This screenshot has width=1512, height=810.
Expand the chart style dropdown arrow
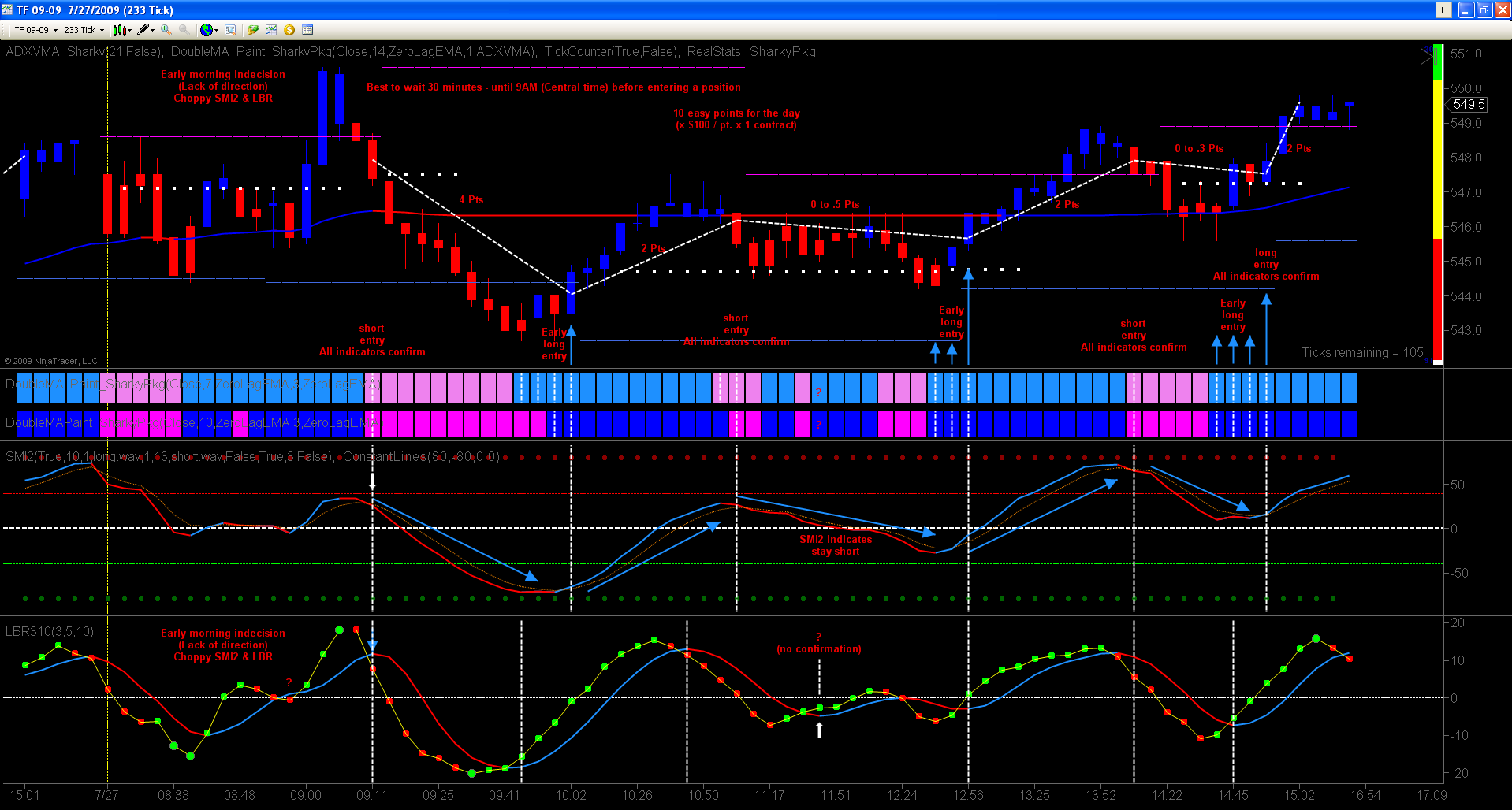pyautogui.click(x=129, y=31)
